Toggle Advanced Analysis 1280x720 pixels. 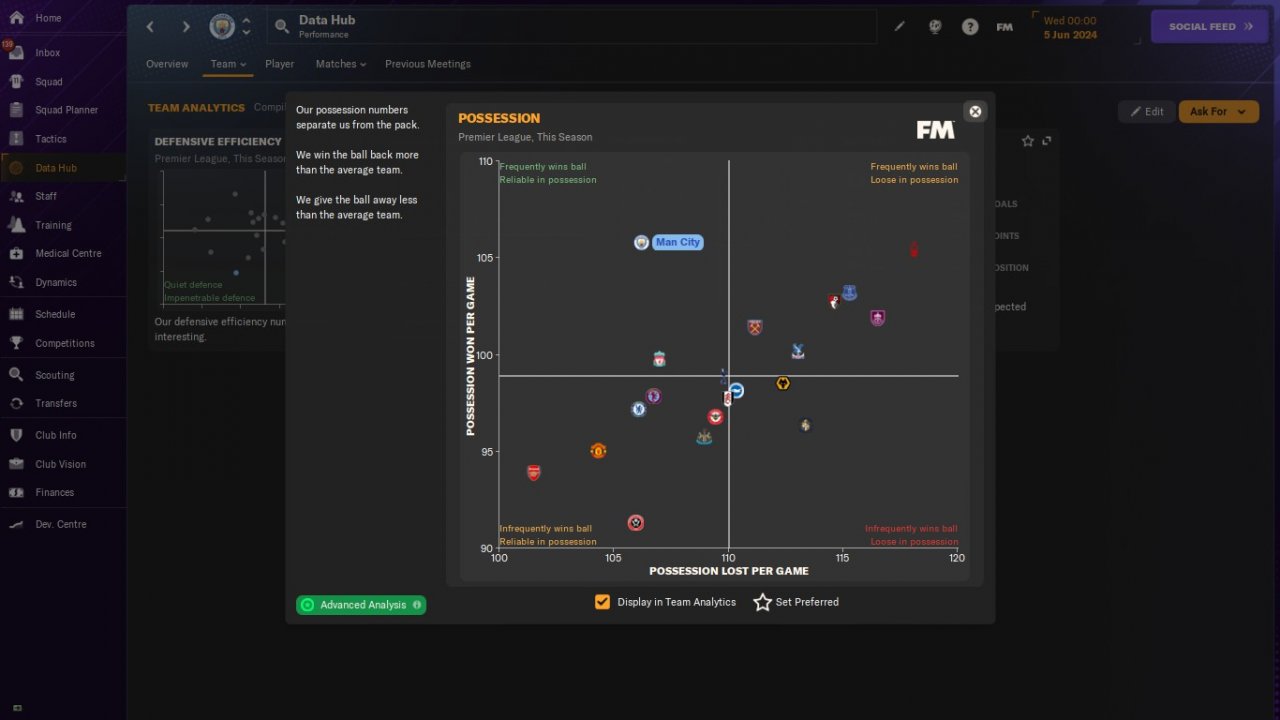point(361,605)
